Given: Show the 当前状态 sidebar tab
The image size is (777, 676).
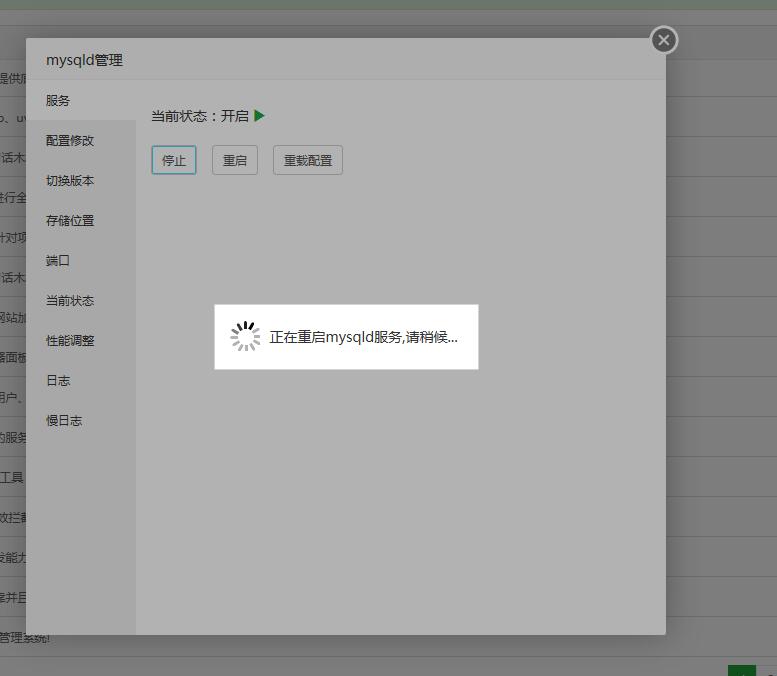Looking at the screenshot, I should coord(70,301).
